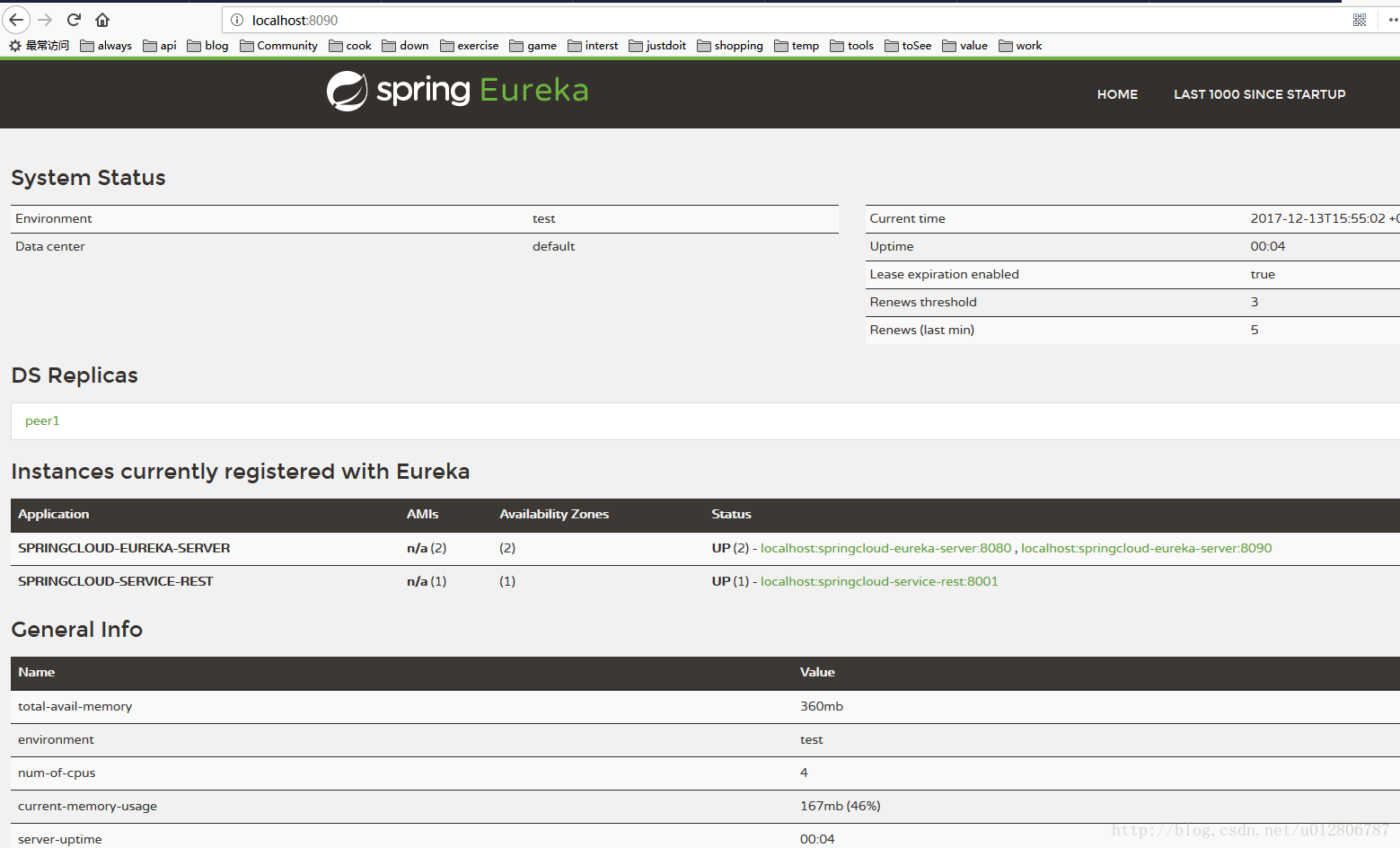The height and width of the screenshot is (848, 1400).
Task: Click the System Status heading
Action: 88,178
